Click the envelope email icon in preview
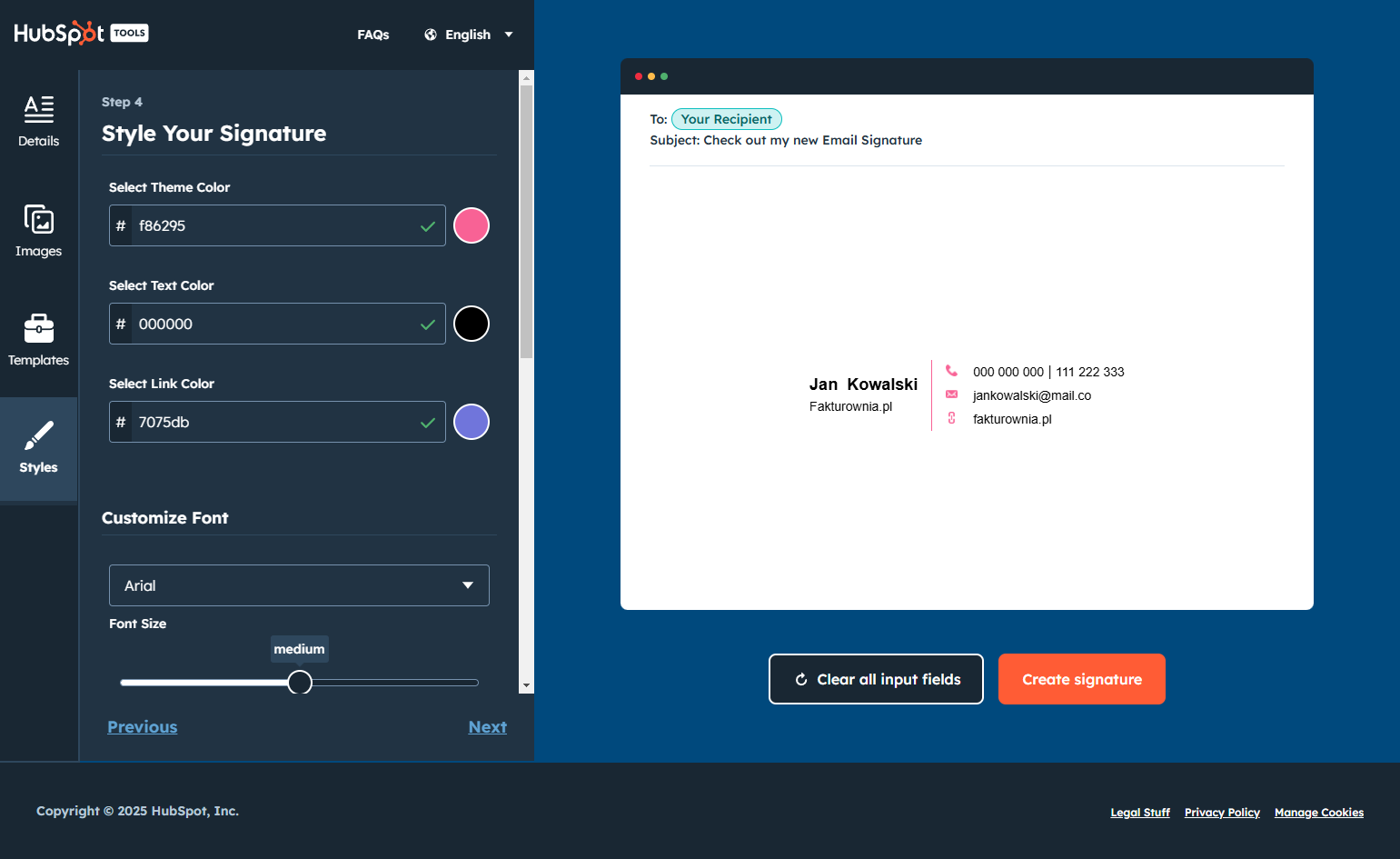This screenshot has width=1400, height=859. click(x=951, y=395)
